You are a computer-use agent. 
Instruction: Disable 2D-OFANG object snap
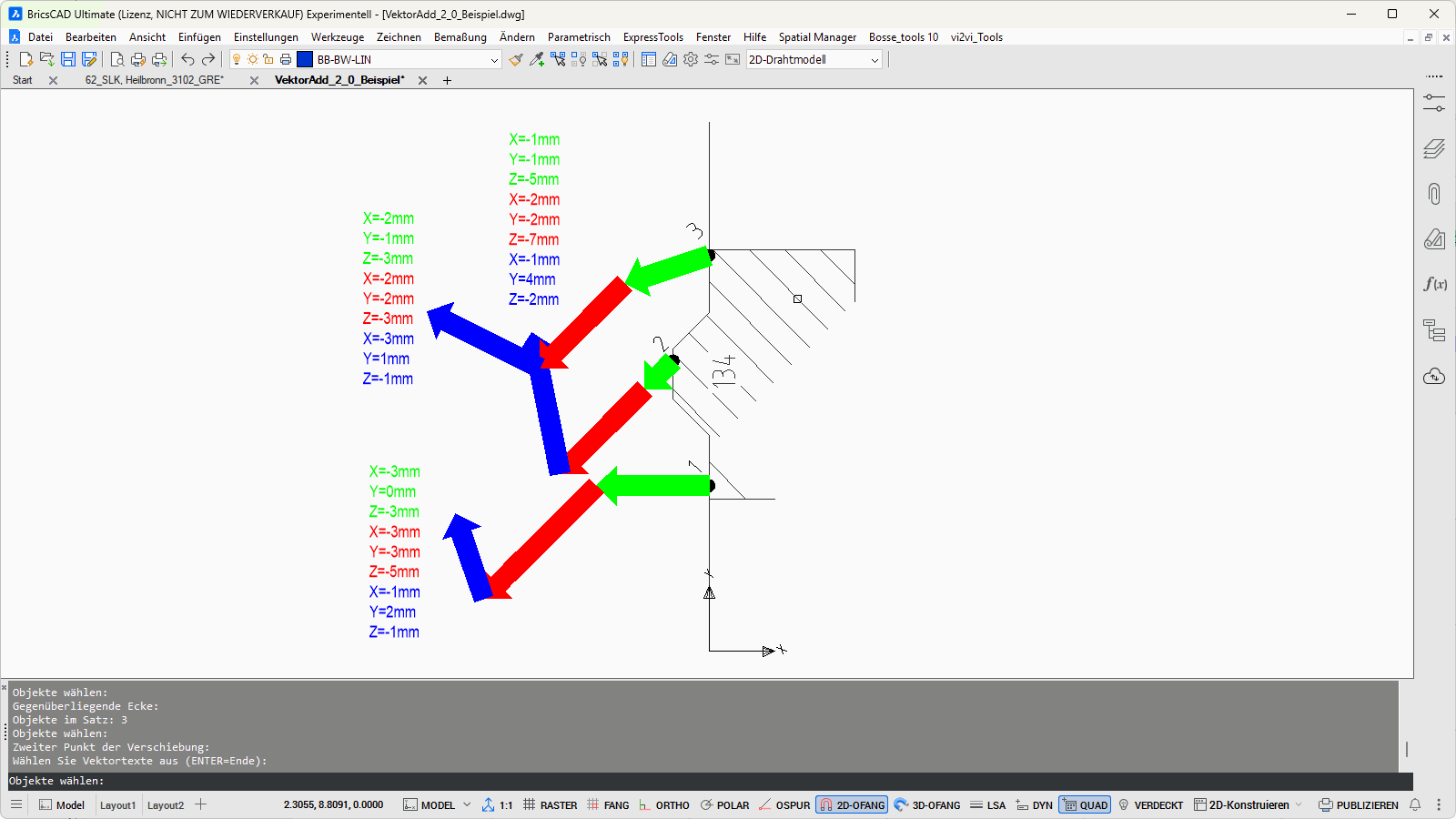[852, 805]
